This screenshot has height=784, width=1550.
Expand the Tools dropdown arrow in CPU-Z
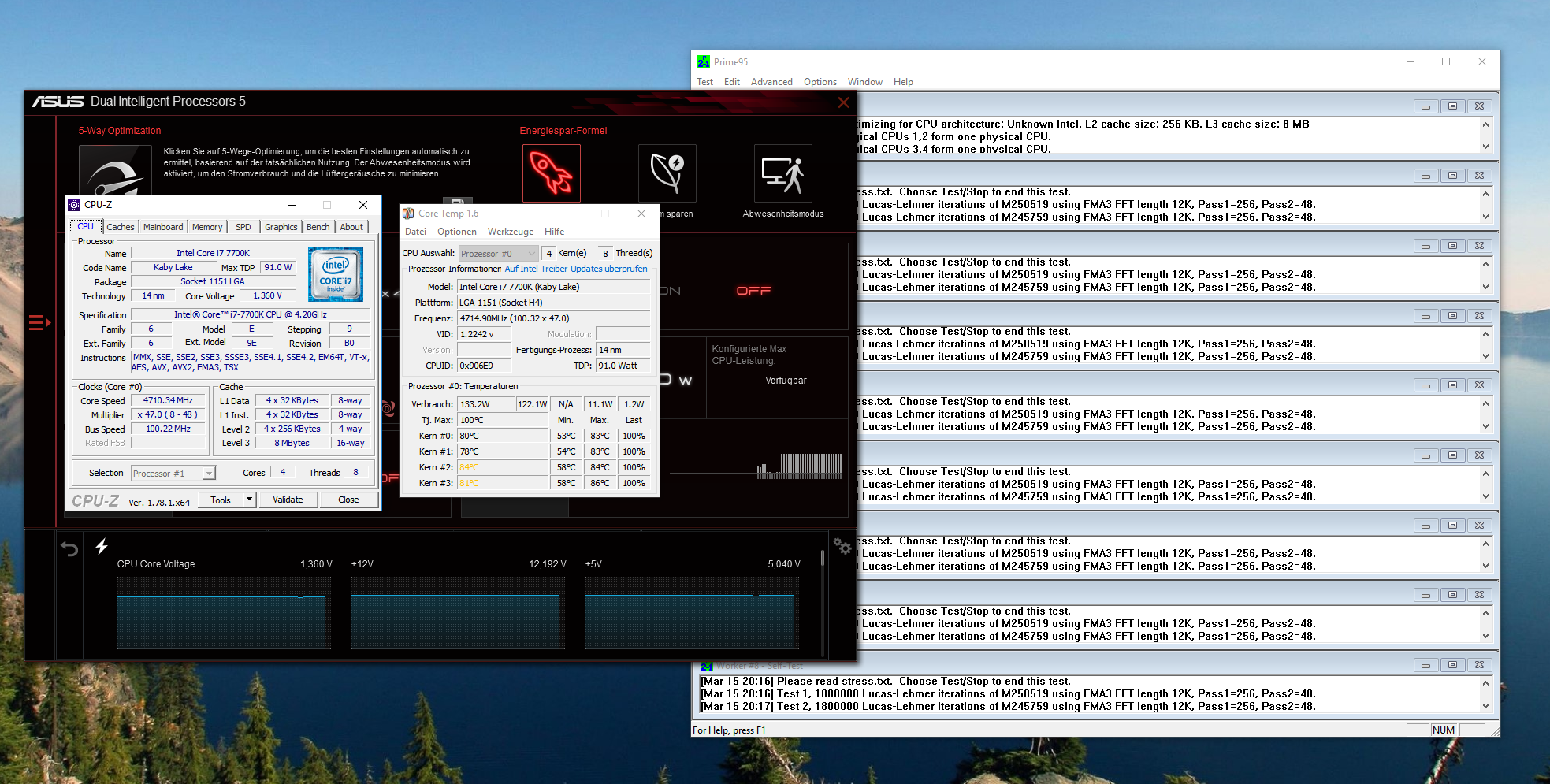pos(249,500)
